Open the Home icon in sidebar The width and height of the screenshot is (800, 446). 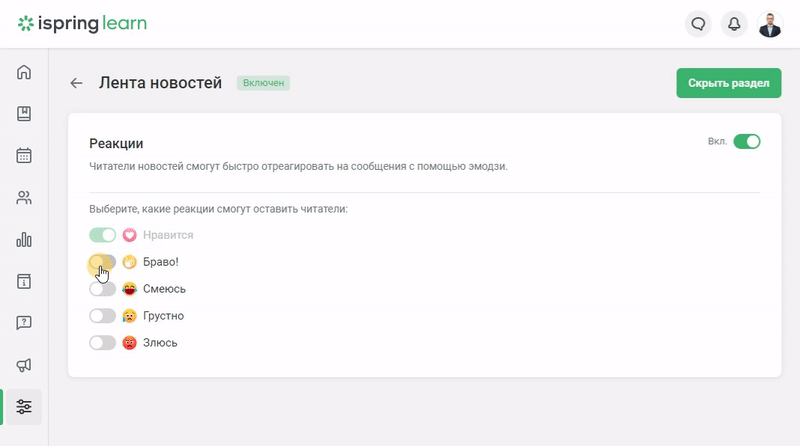pos(24,72)
